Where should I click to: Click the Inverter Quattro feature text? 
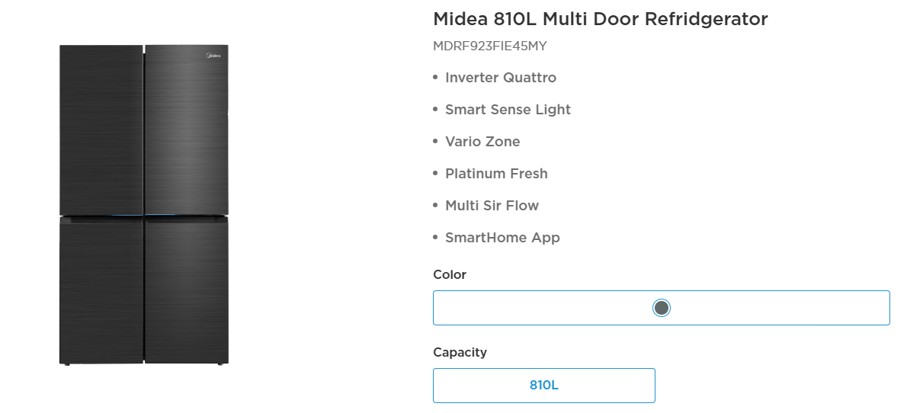pyautogui.click(x=500, y=78)
